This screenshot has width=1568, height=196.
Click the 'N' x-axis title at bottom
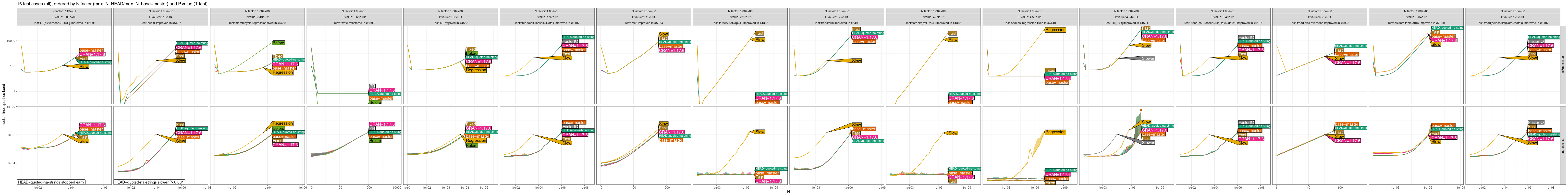pos(788,192)
